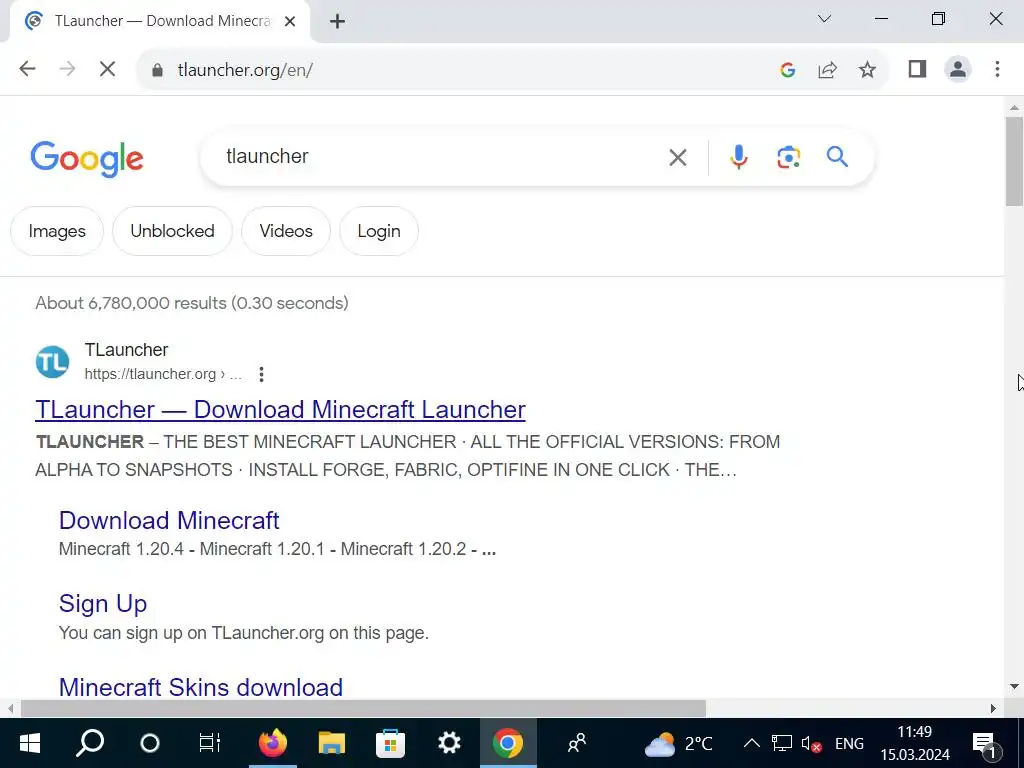Open the tab search dropdown
This screenshot has height=768, width=1024.
click(824, 19)
